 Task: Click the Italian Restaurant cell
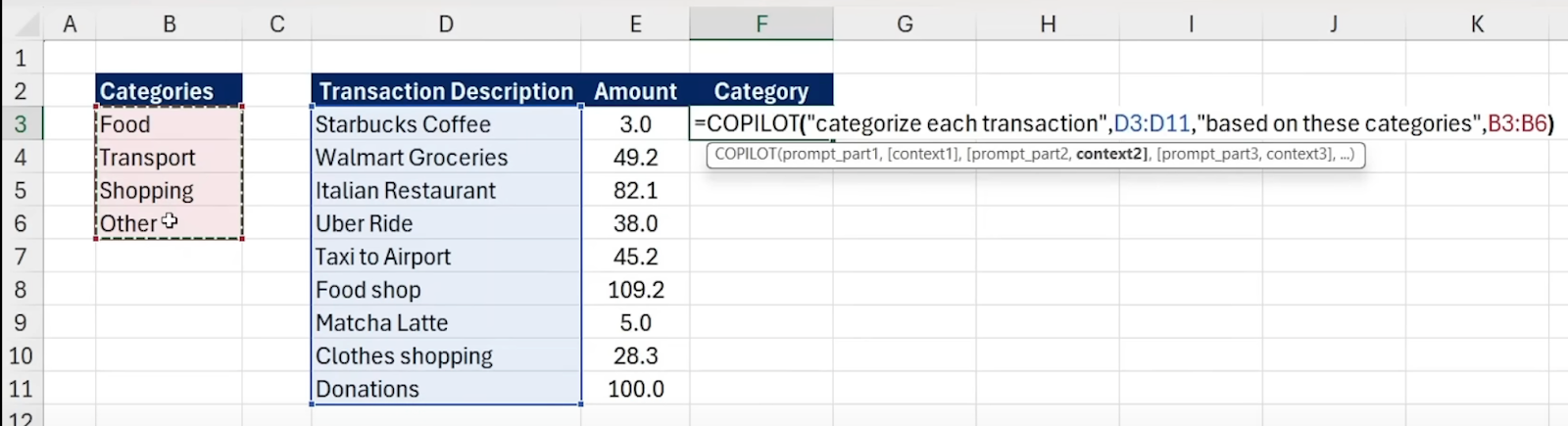pyautogui.click(x=446, y=191)
